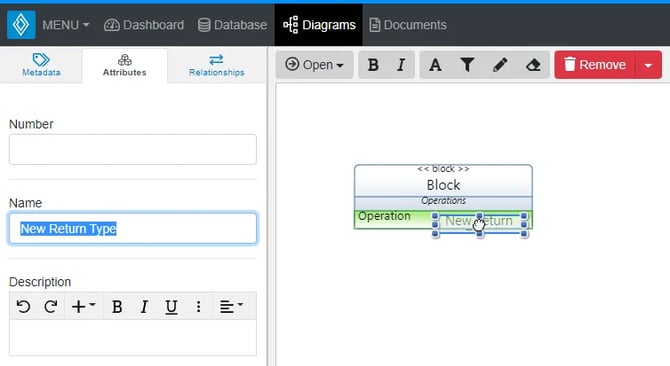Click into the Number input field
This screenshot has height=366, width=670.
tap(132, 149)
